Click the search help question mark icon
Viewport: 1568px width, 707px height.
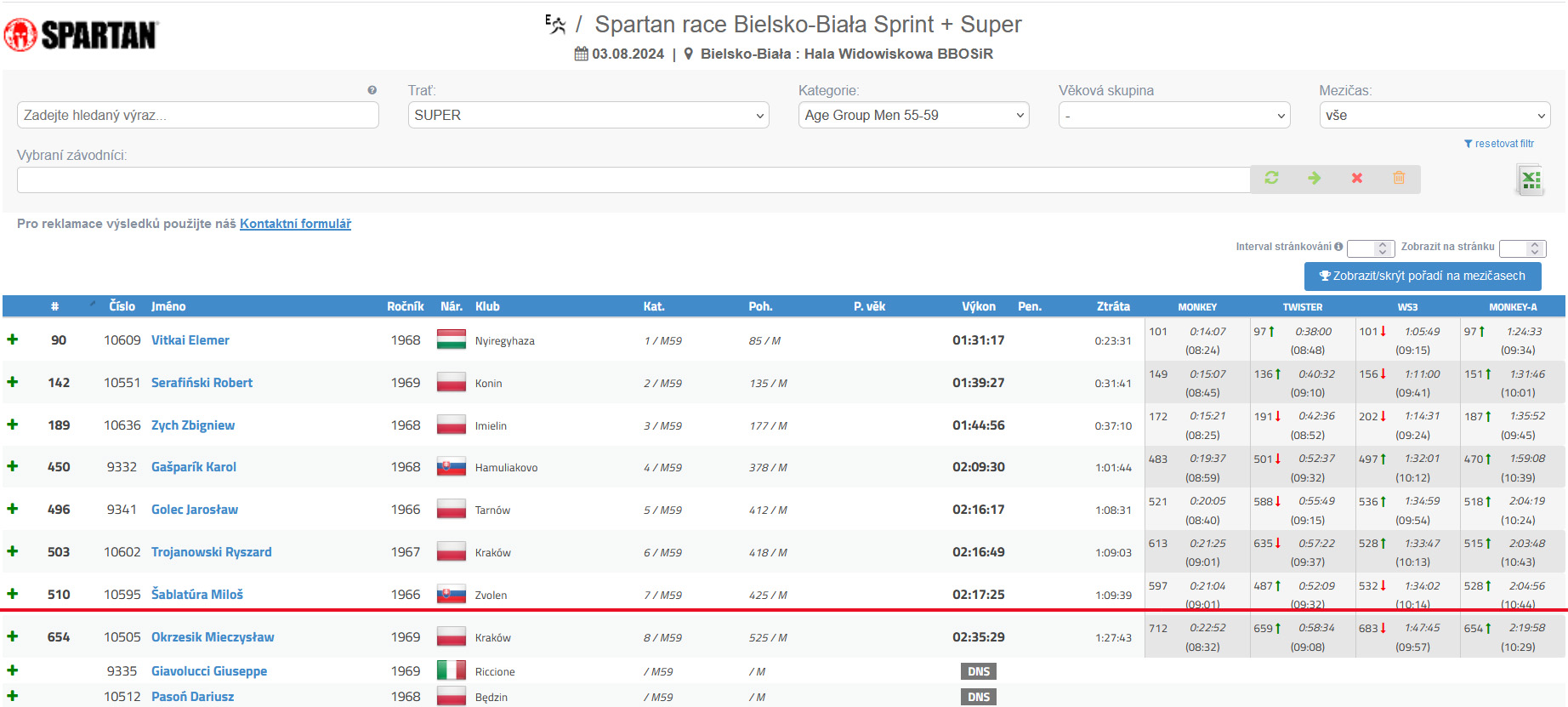(372, 90)
